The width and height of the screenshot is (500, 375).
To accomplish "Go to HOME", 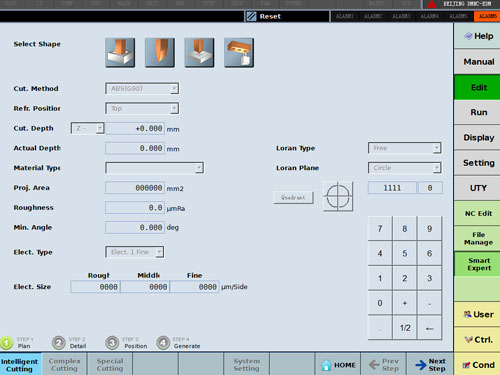I will click(338, 365).
